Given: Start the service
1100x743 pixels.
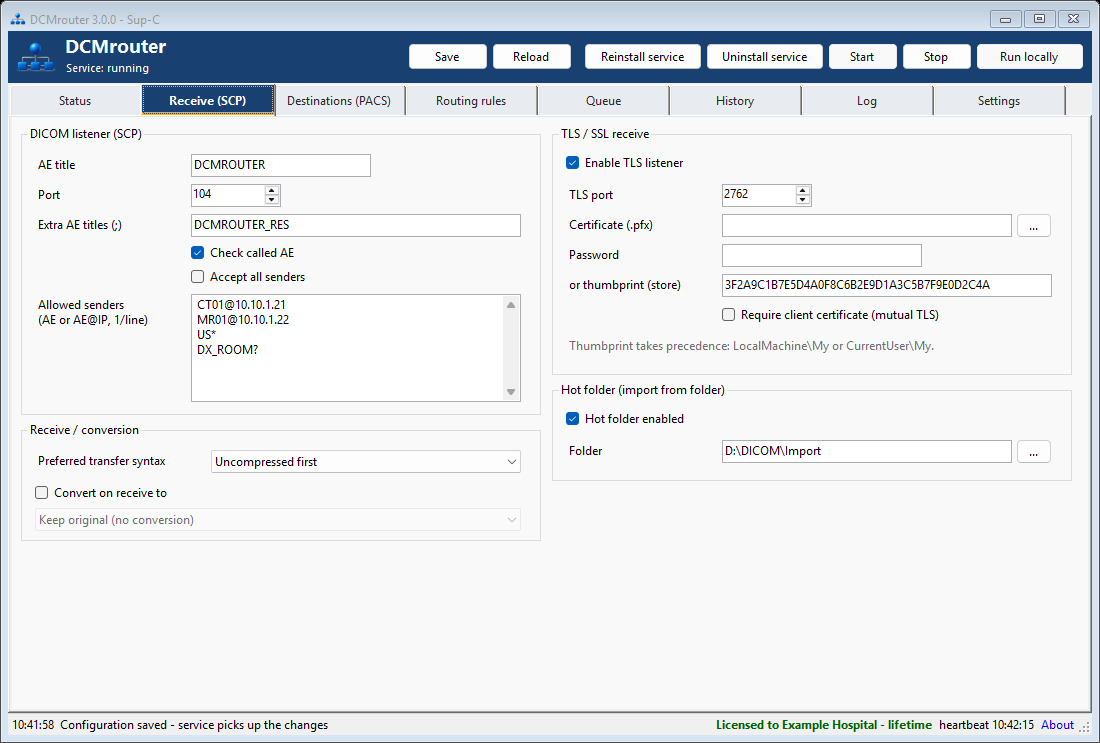Looking at the screenshot, I should point(862,57).
